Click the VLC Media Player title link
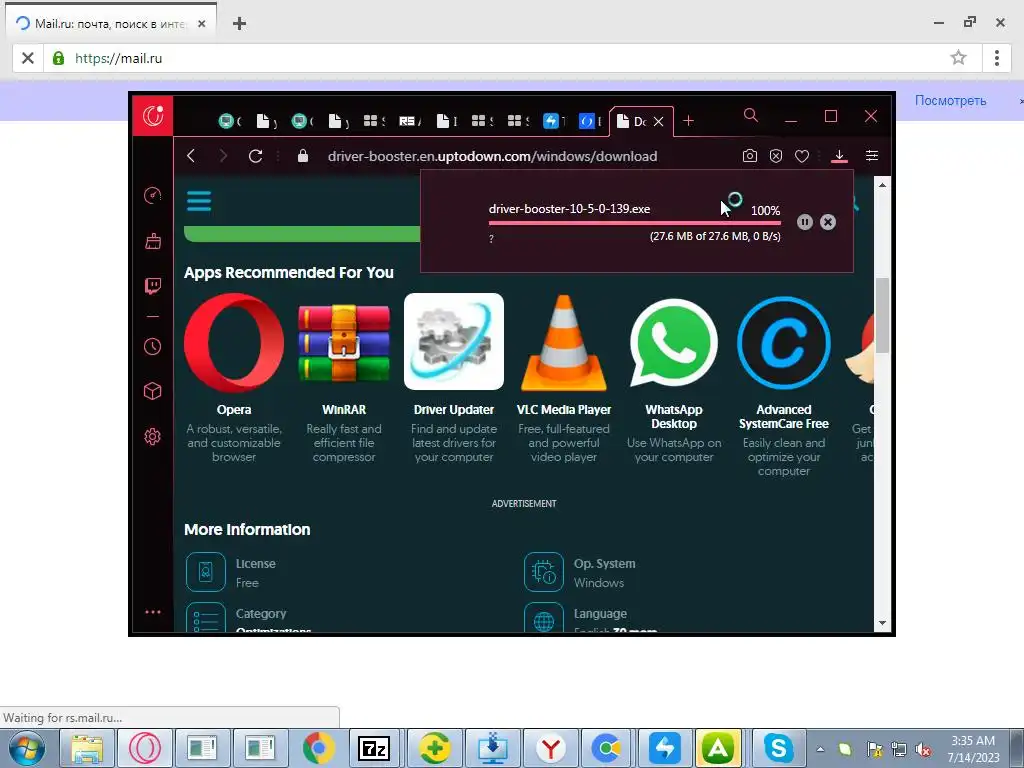The width and height of the screenshot is (1024, 768). click(x=564, y=409)
